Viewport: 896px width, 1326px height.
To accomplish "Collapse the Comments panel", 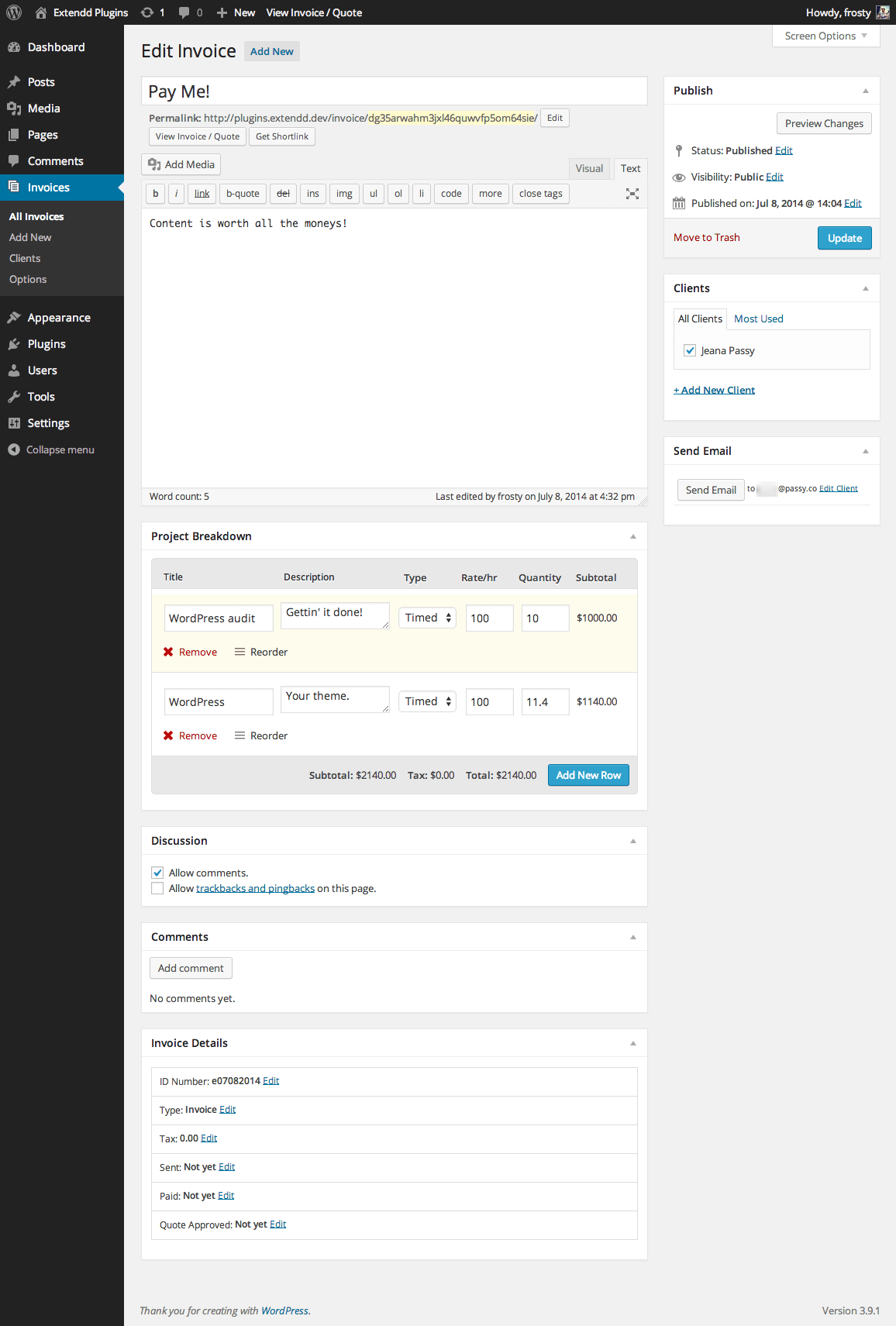I will coord(633,937).
